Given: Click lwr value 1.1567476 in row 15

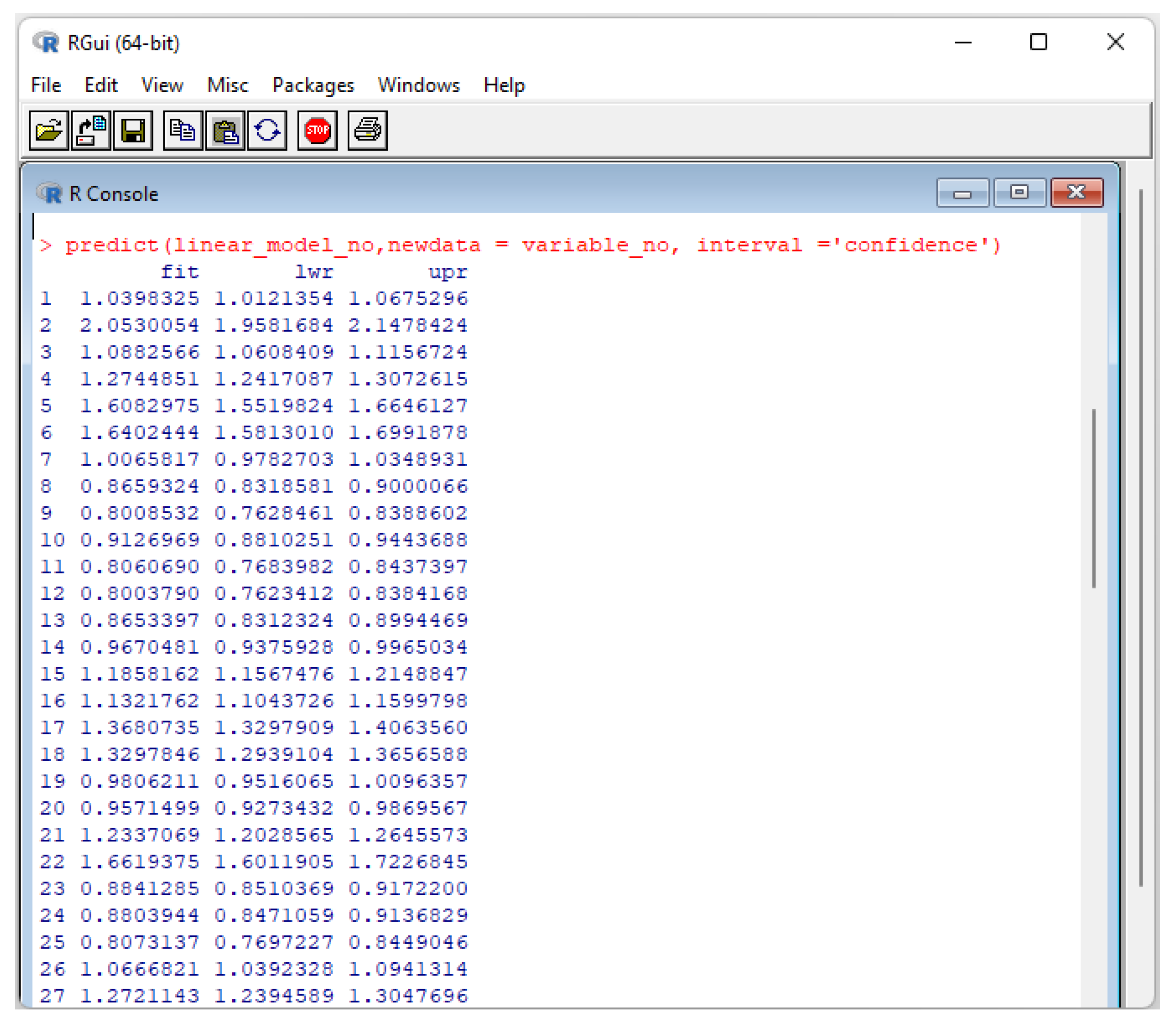Looking at the screenshot, I should point(274,675).
